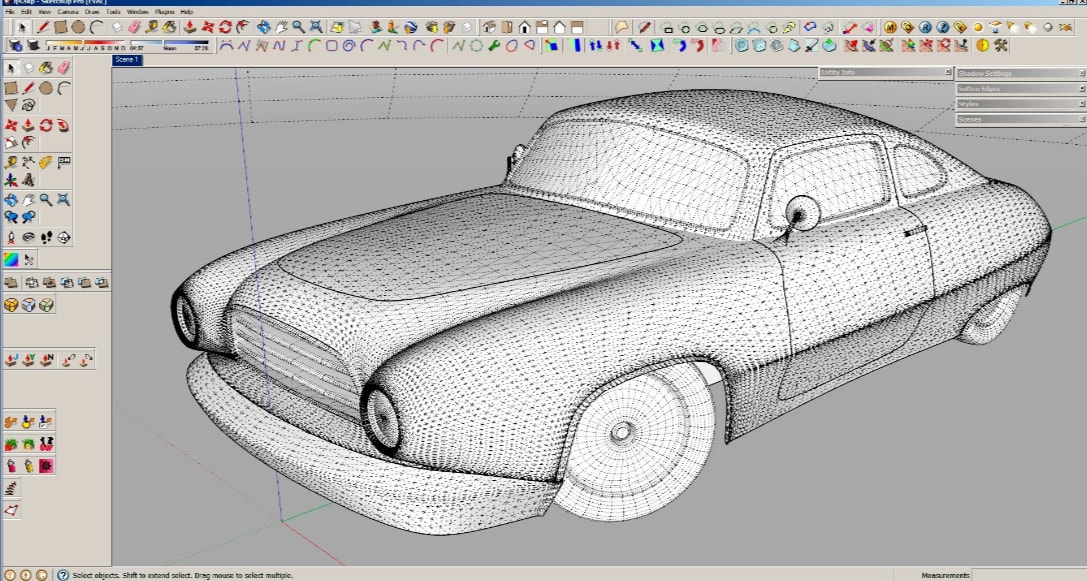Select the pink Eraser in the top toolbar

click(x=134, y=27)
